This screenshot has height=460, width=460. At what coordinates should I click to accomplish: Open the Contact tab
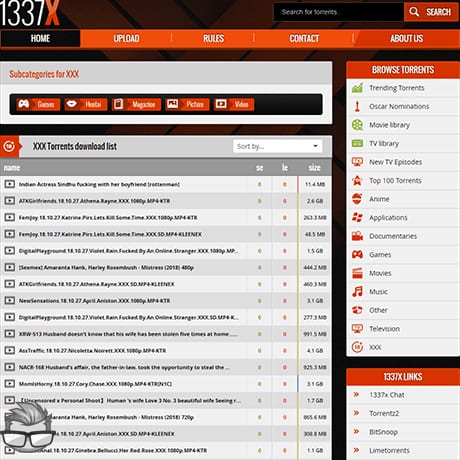click(x=304, y=38)
